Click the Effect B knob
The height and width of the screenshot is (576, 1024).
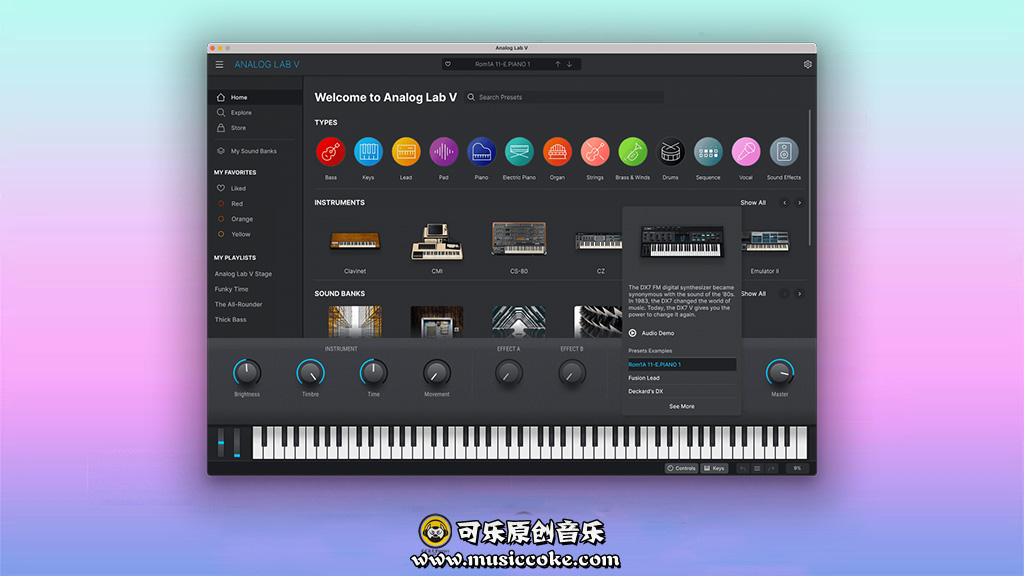click(x=572, y=373)
